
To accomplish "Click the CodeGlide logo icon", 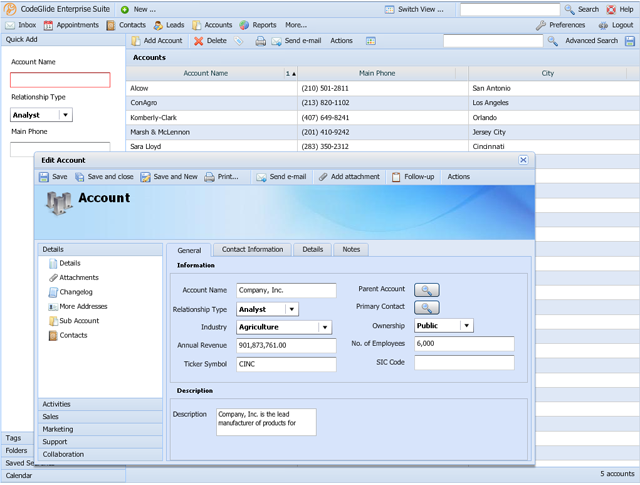I will pyautogui.click(x=10, y=9).
